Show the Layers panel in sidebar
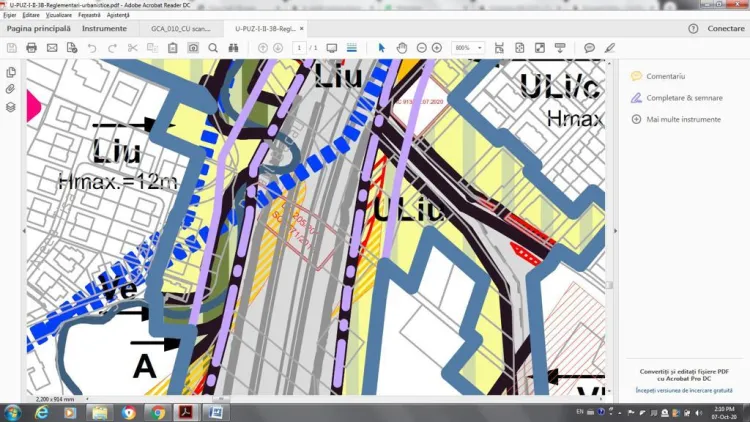 pyautogui.click(x=11, y=107)
